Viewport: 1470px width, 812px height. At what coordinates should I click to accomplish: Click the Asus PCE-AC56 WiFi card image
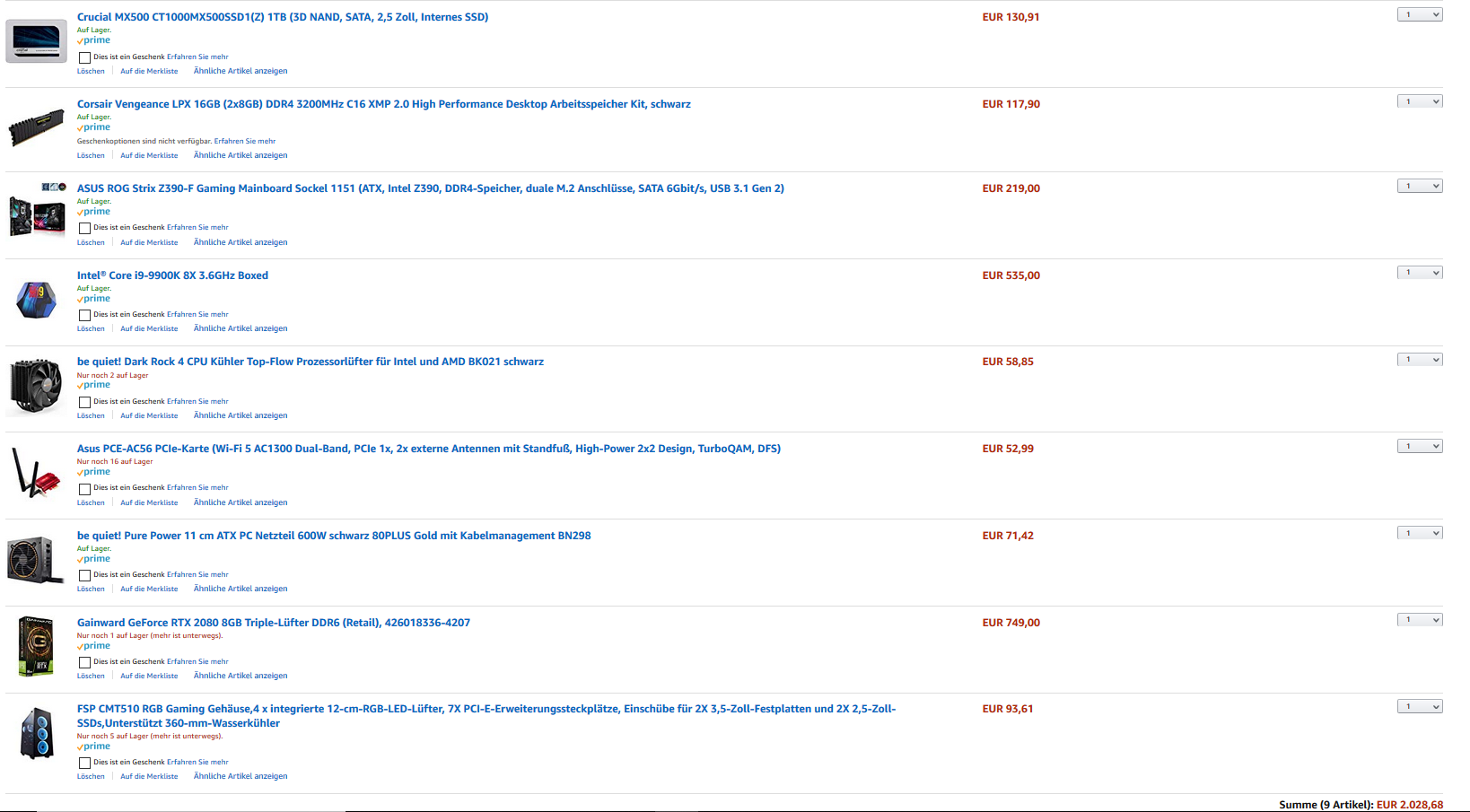tap(36, 473)
